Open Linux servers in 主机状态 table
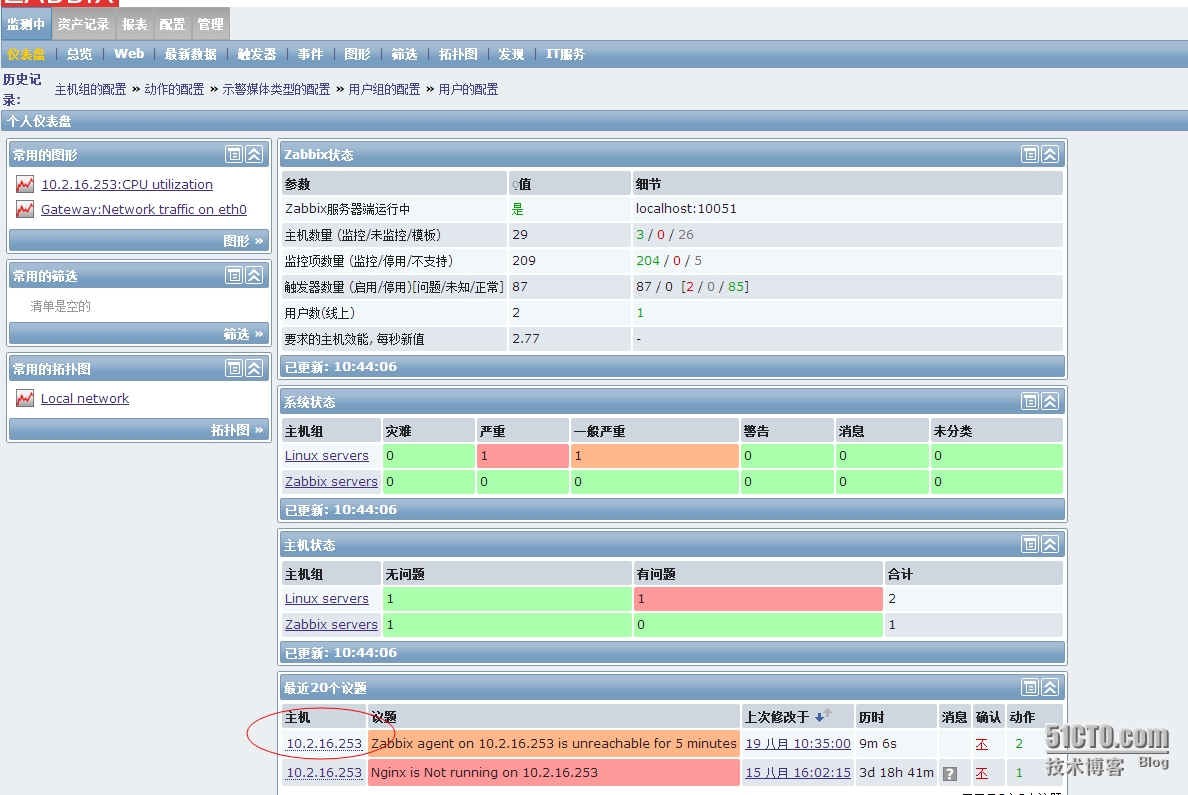The height and width of the screenshot is (795, 1188). click(x=327, y=599)
